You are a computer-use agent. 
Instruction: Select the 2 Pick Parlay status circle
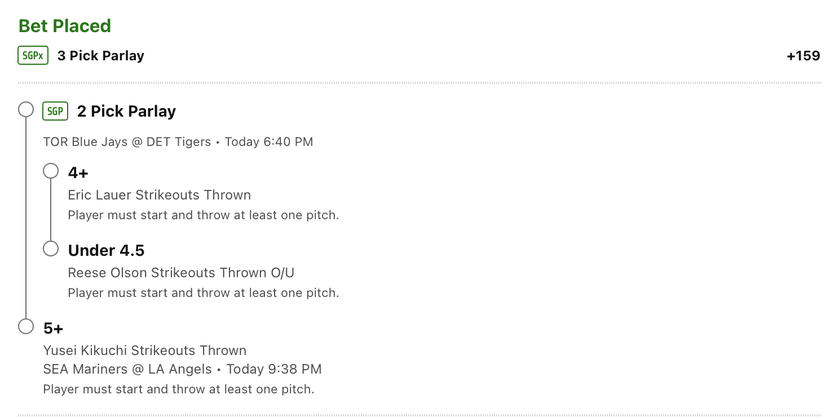(26, 109)
